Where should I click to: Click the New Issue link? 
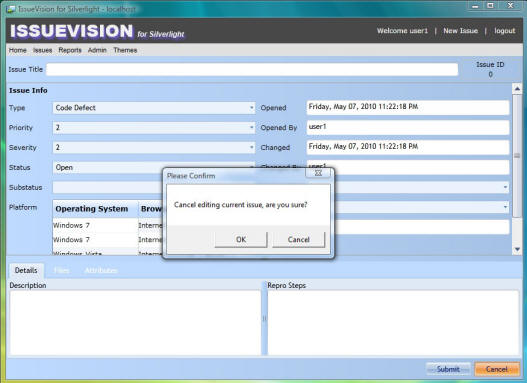point(460,31)
